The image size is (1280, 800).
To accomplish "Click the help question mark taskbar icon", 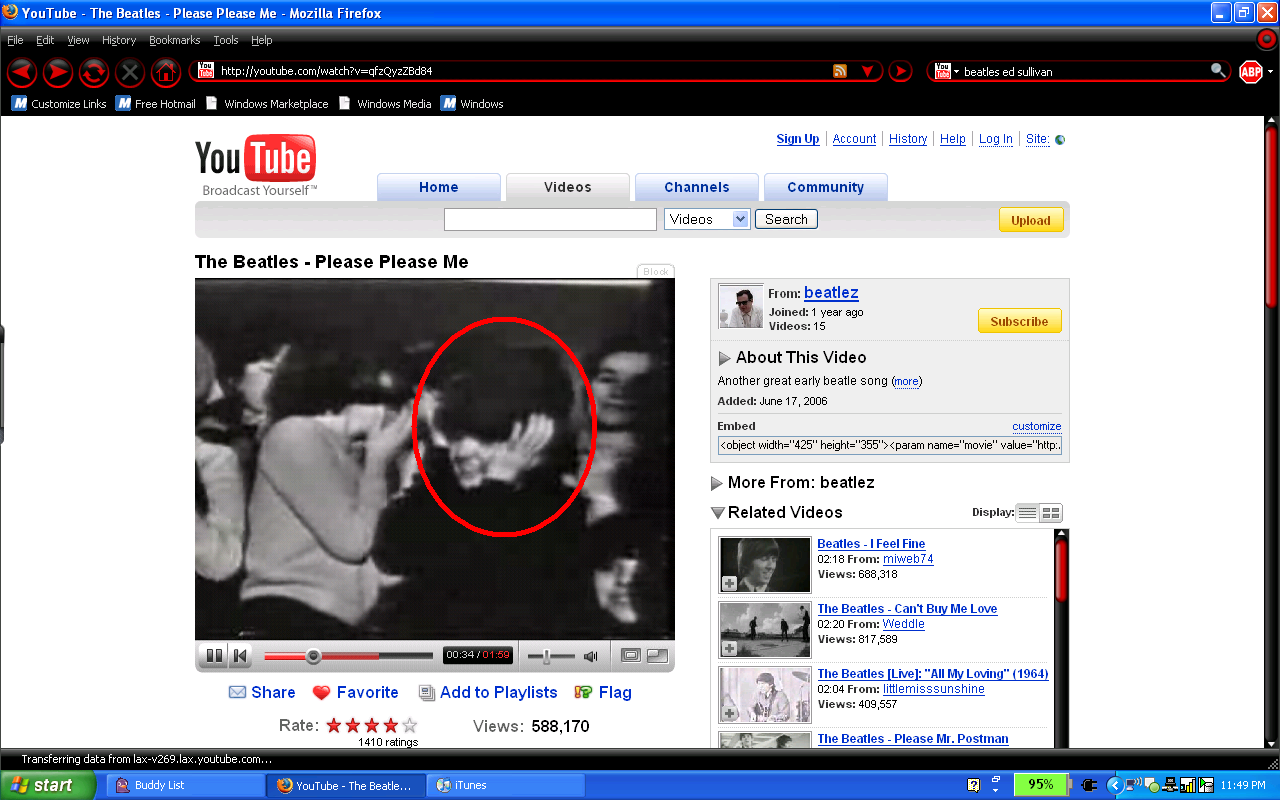I will [974, 785].
